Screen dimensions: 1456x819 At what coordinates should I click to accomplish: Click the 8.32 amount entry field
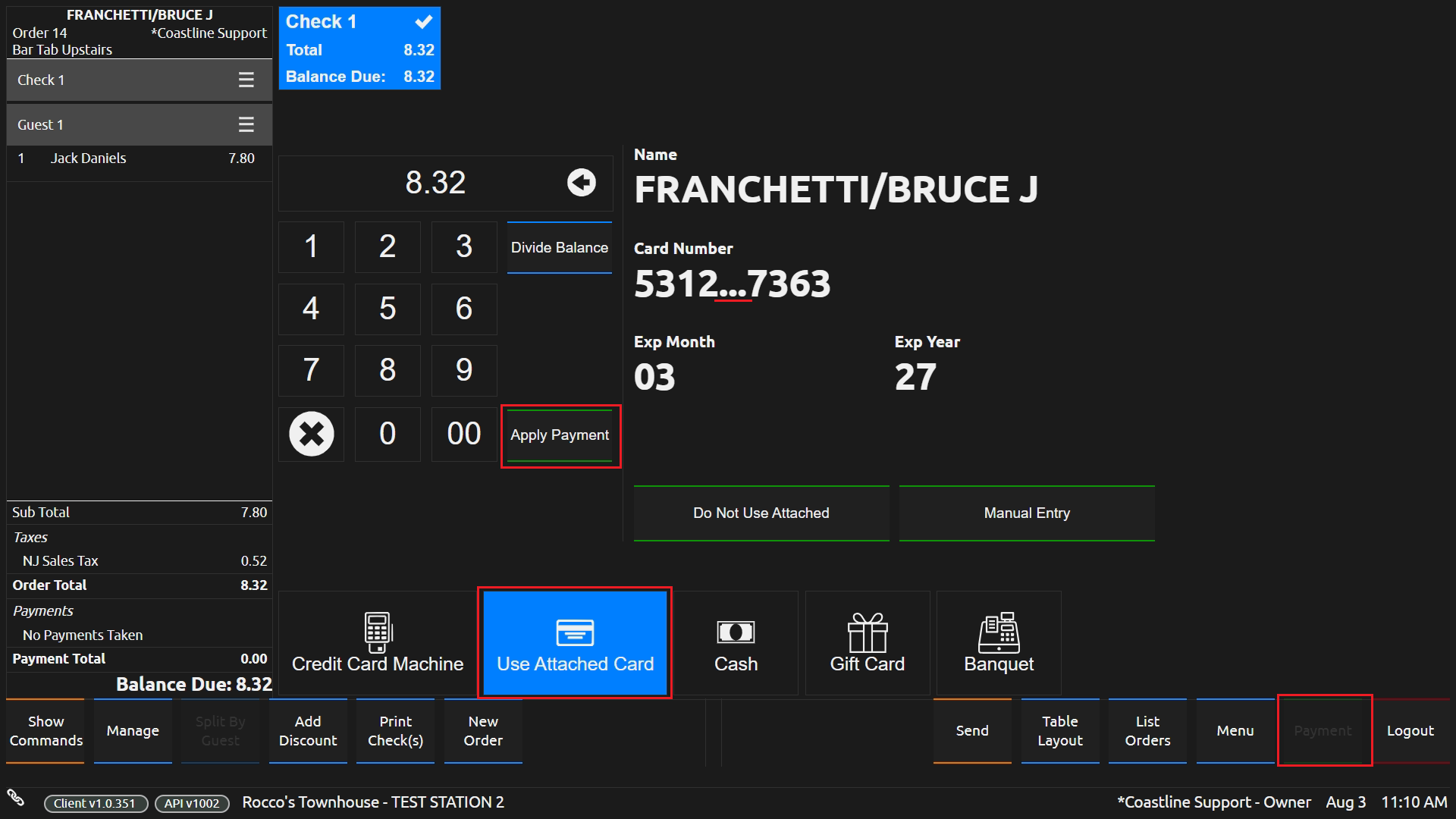(x=435, y=183)
